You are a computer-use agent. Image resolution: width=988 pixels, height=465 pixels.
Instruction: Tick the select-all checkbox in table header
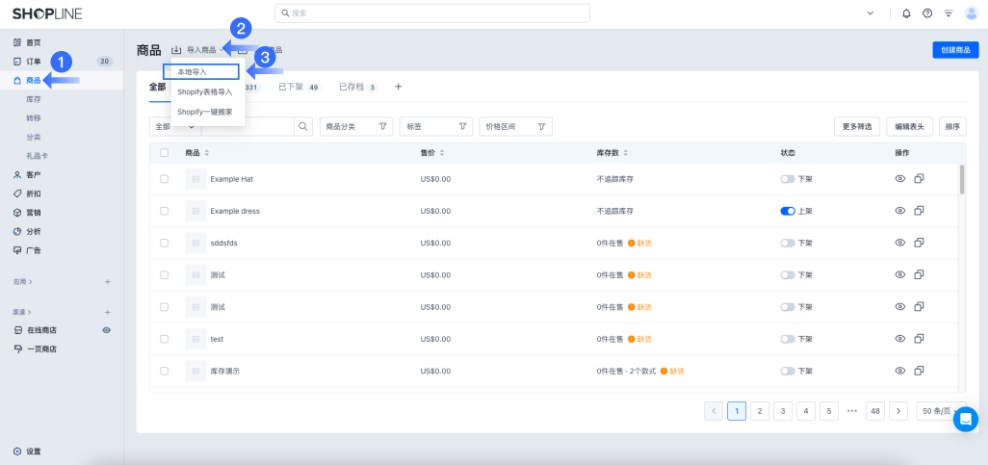pyautogui.click(x=165, y=152)
